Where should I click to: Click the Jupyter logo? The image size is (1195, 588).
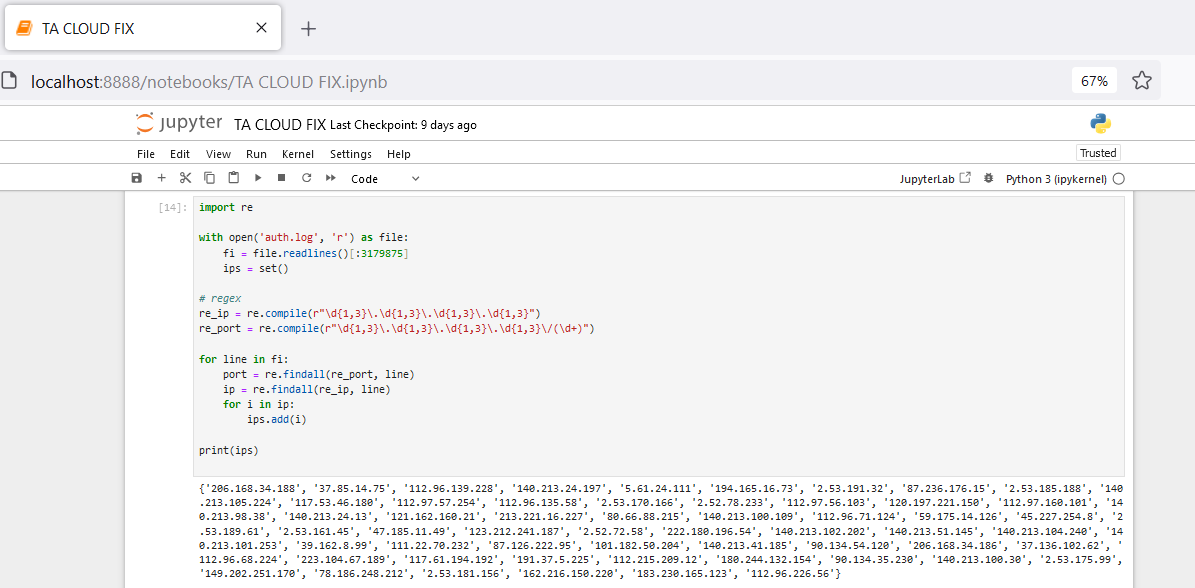[x=179, y=123]
